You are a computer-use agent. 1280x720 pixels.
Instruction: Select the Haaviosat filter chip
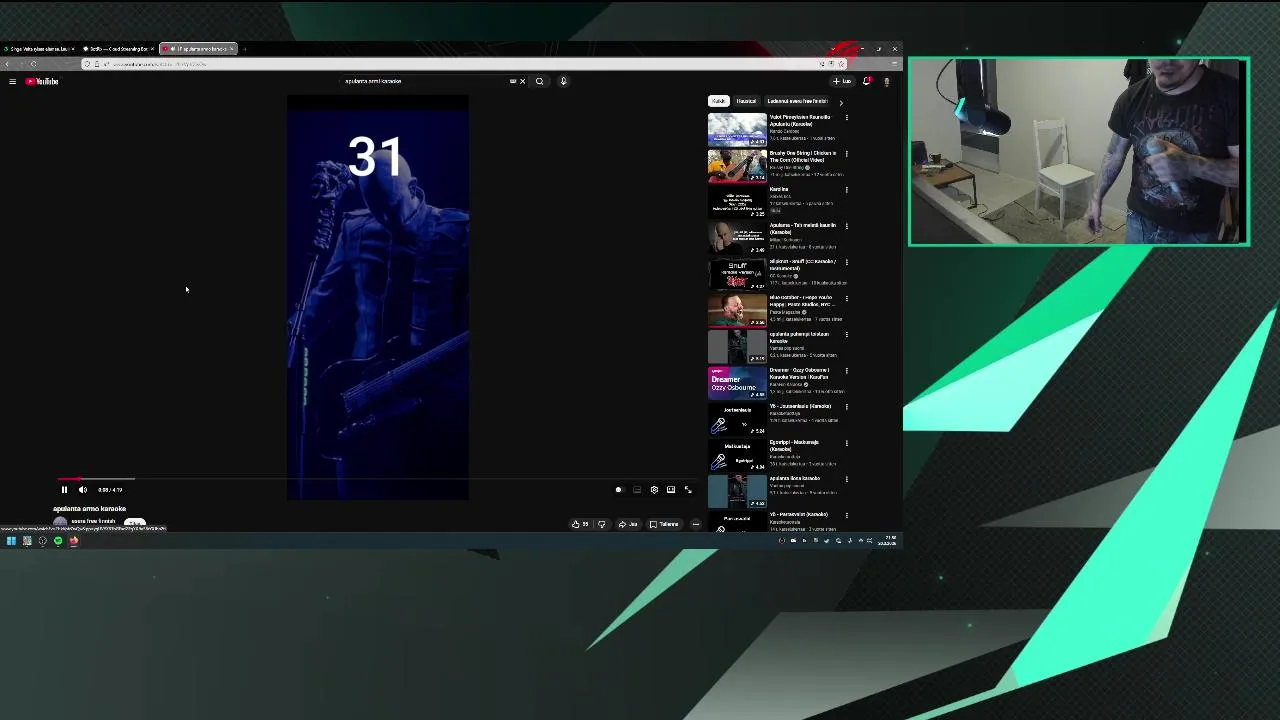tap(747, 101)
